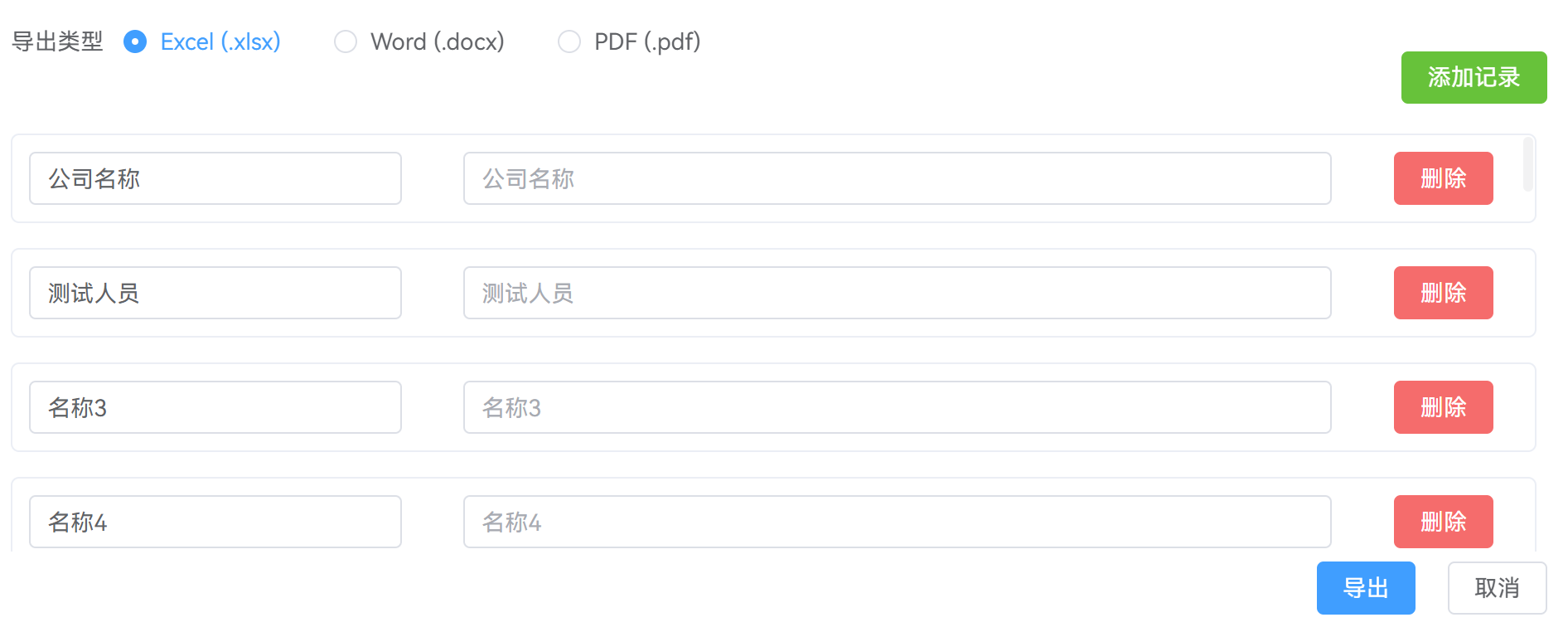The height and width of the screenshot is (632, 1568).
Task: Click the Word (.docx) label text
Action: pos(437,41)
